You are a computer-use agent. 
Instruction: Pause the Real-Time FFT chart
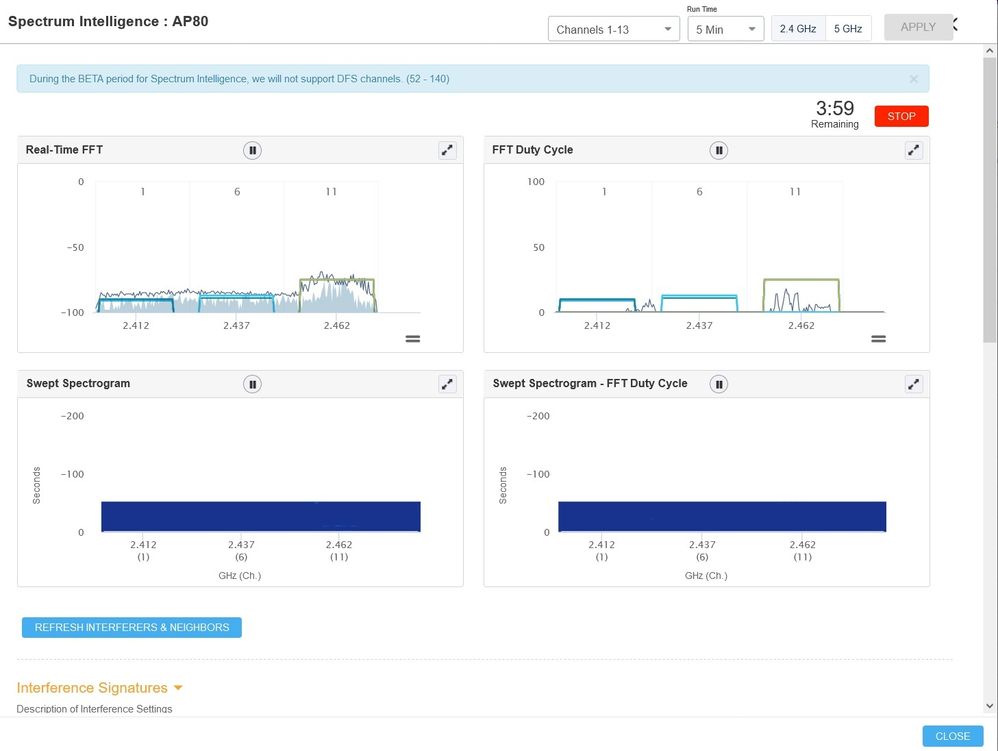tap(252, 150)
